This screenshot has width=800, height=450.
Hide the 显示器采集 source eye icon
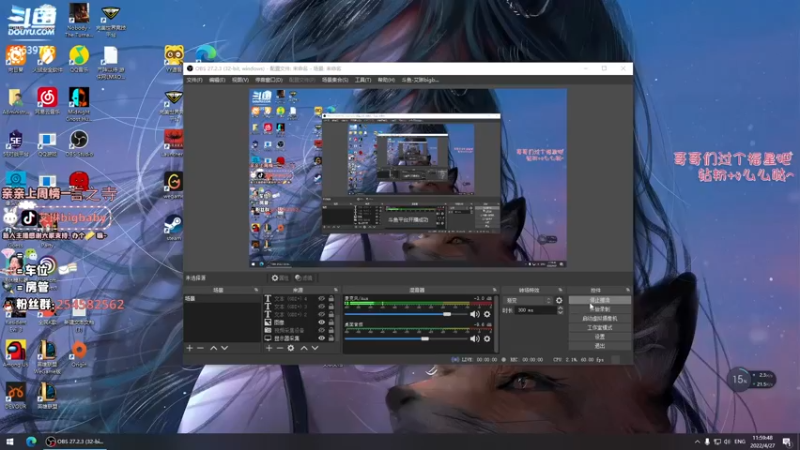pyautogui.click(x=321, y=338)
